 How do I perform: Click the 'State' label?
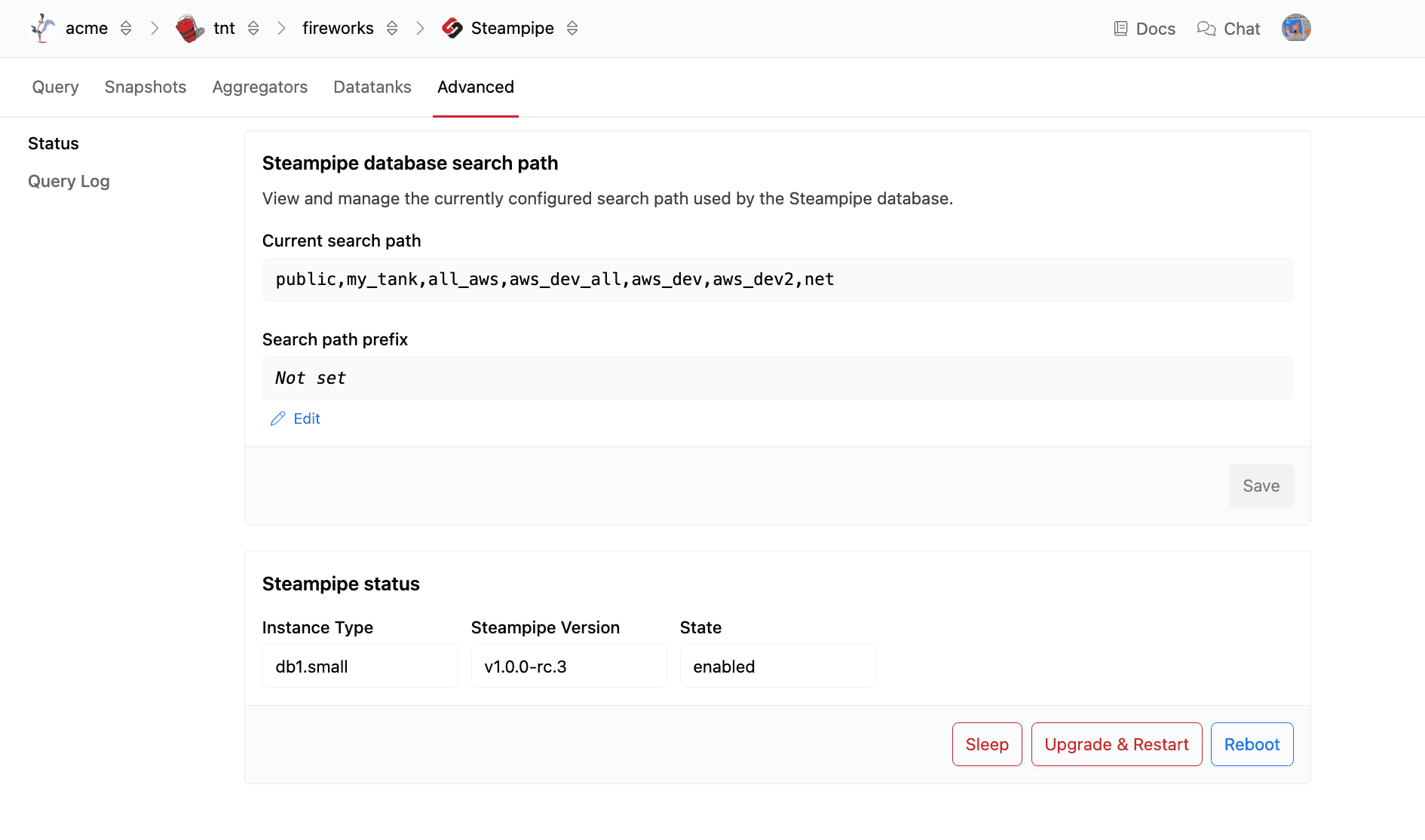(x=700, y=627)
